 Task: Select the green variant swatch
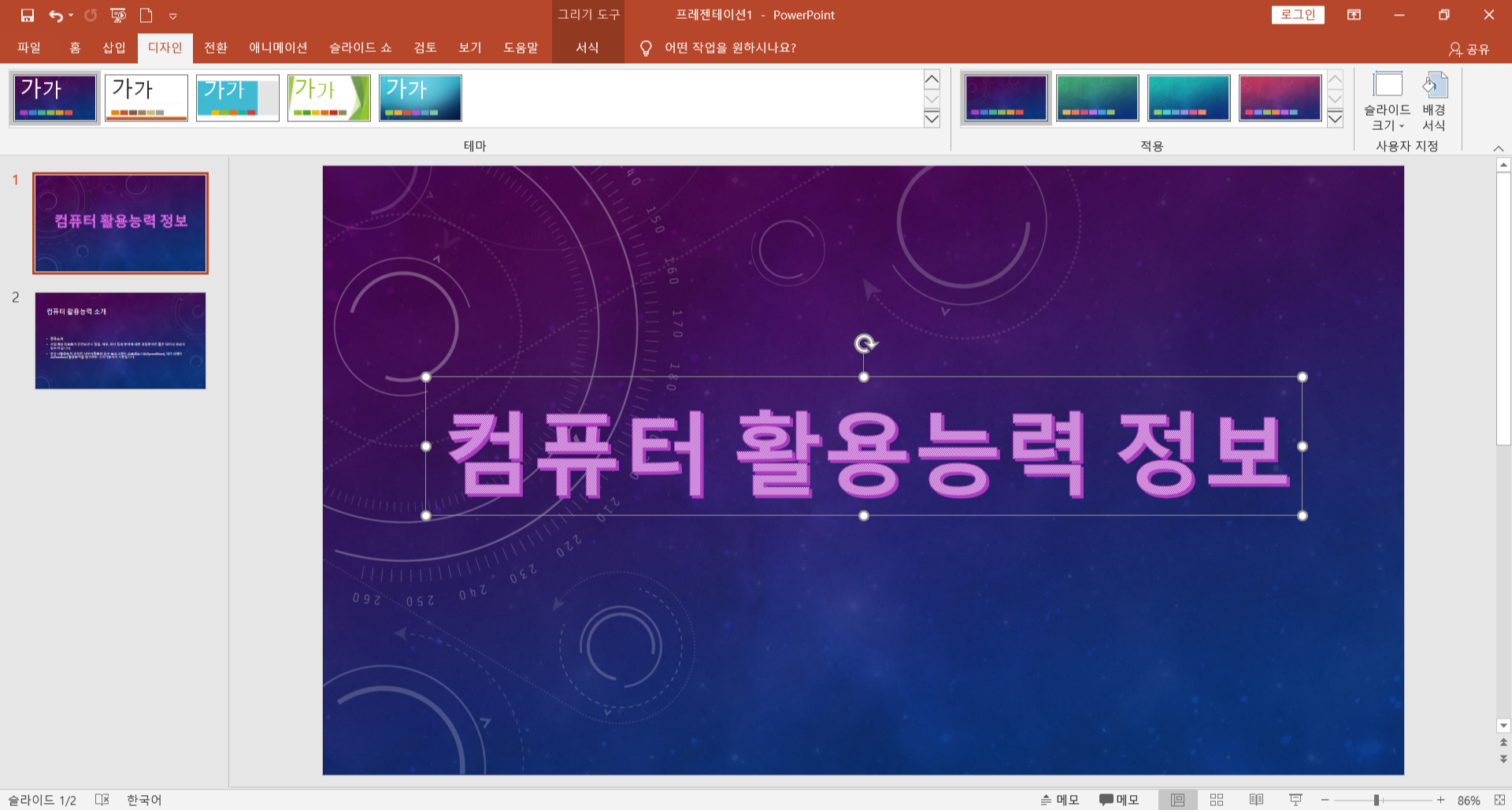[x=1098, y=98]
